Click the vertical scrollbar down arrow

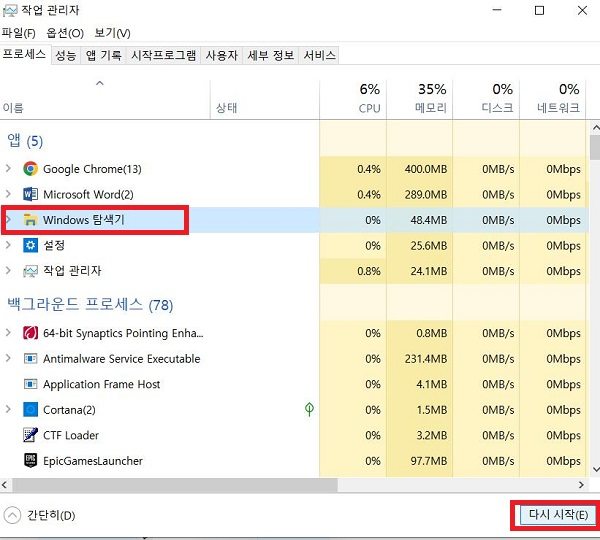click(595, 469)
